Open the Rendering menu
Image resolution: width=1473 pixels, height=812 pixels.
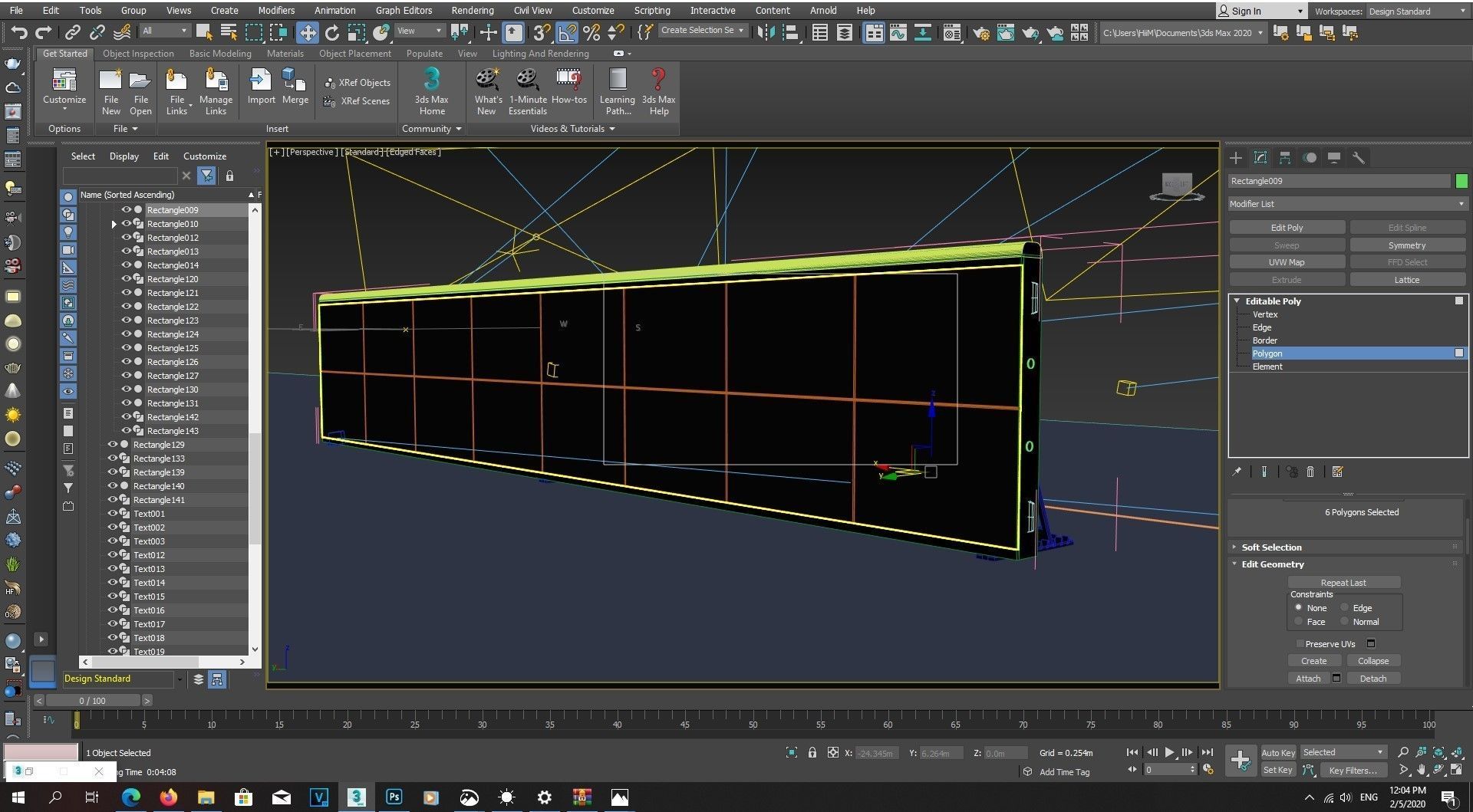tap(473, 11)
